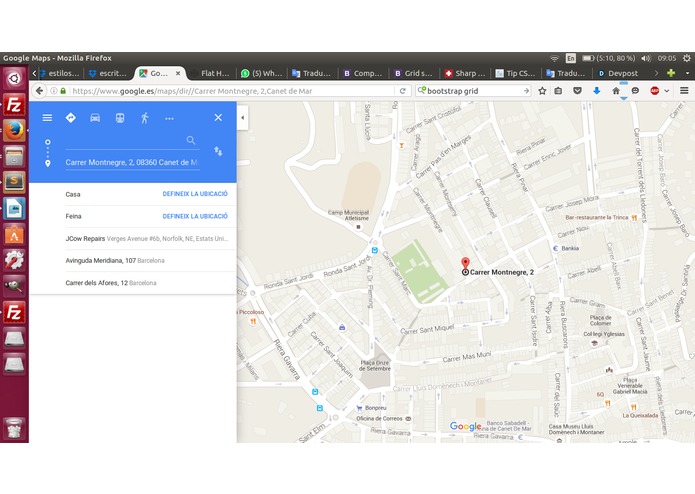Close the directions panel with X
Viewport: 695px width, 494px height.
pyautogui.click(x=218, y=118)
